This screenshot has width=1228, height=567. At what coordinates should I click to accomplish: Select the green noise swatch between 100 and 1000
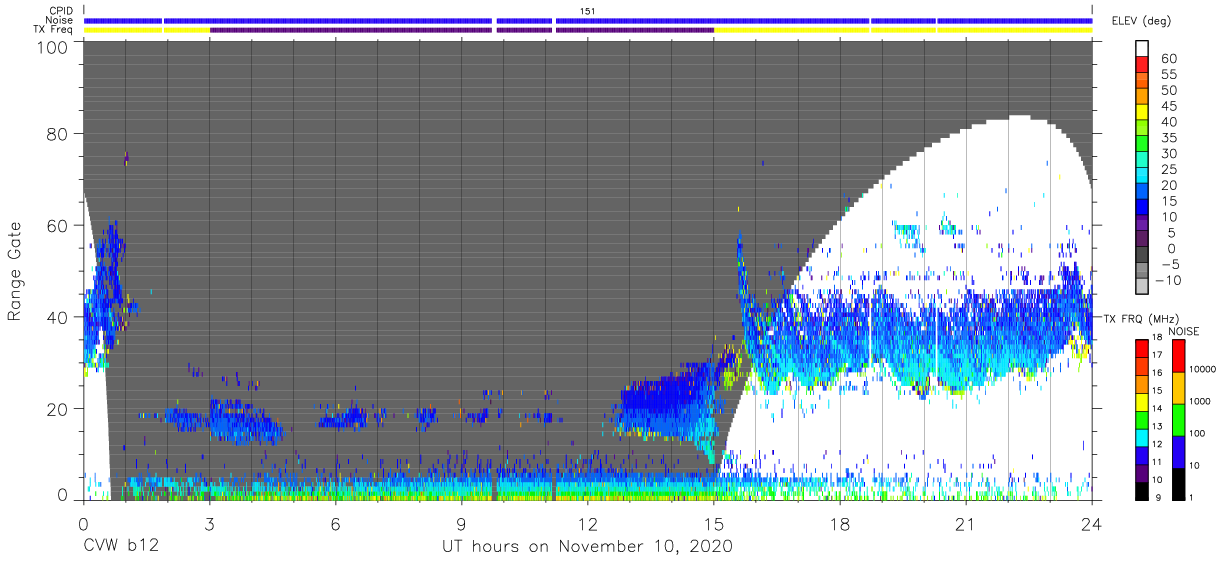pyautogui.click(x=1178, y=419)
